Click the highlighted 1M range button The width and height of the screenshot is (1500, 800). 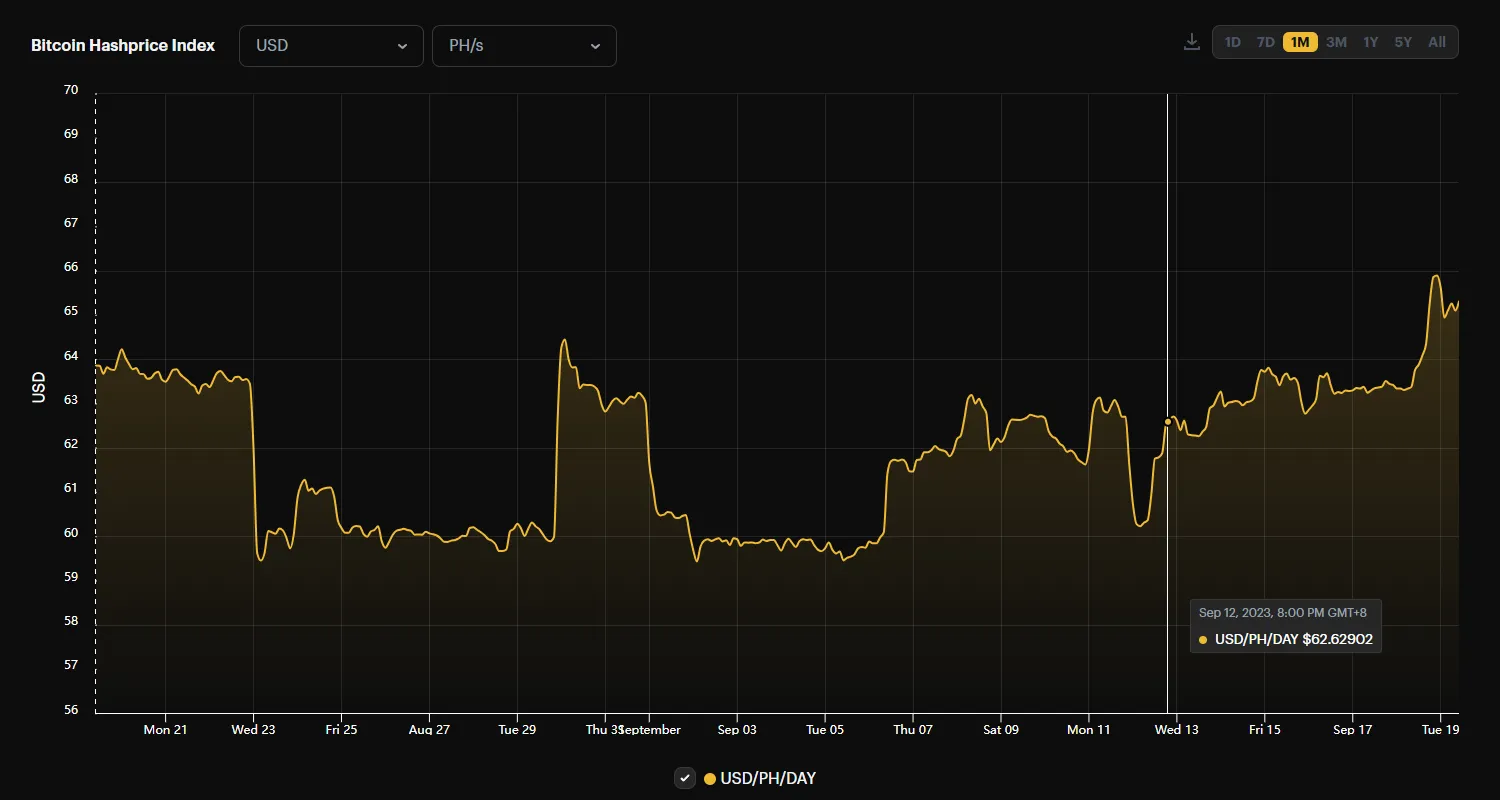pyautogui.click(x=1301, y=42)
